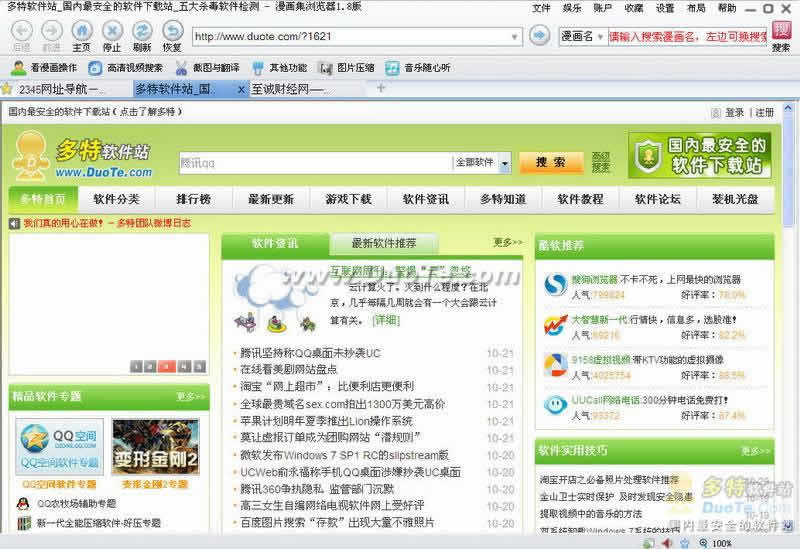This screenshot has height=549, width=800.
Task: Open the 收藏 menu
Action: (634, 8)
